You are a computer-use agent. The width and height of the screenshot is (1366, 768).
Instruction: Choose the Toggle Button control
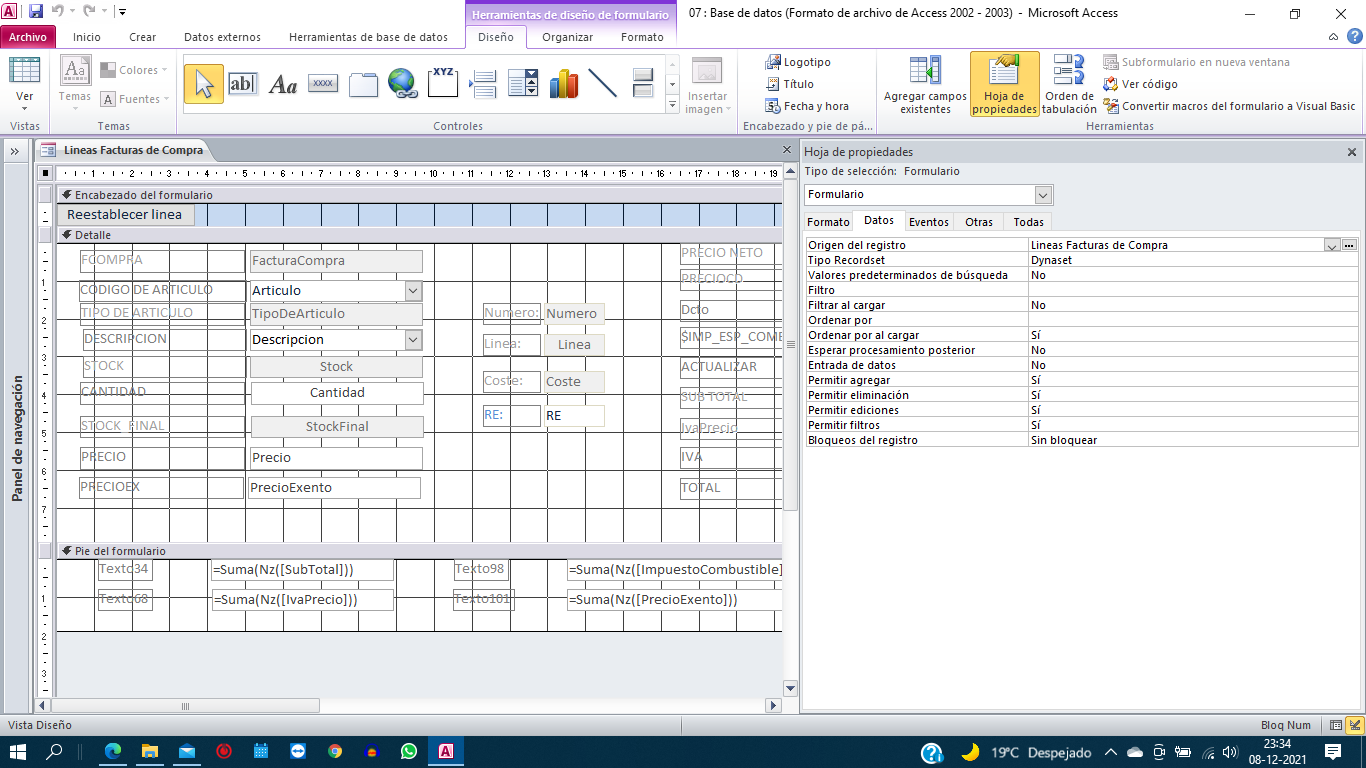[643, 83]
